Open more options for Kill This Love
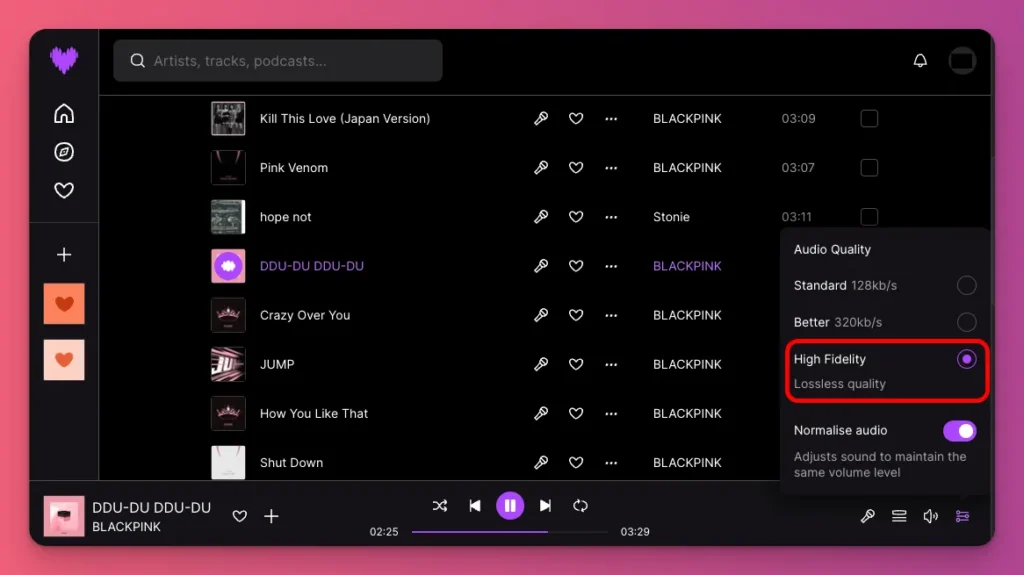 [x=611, y=119]
